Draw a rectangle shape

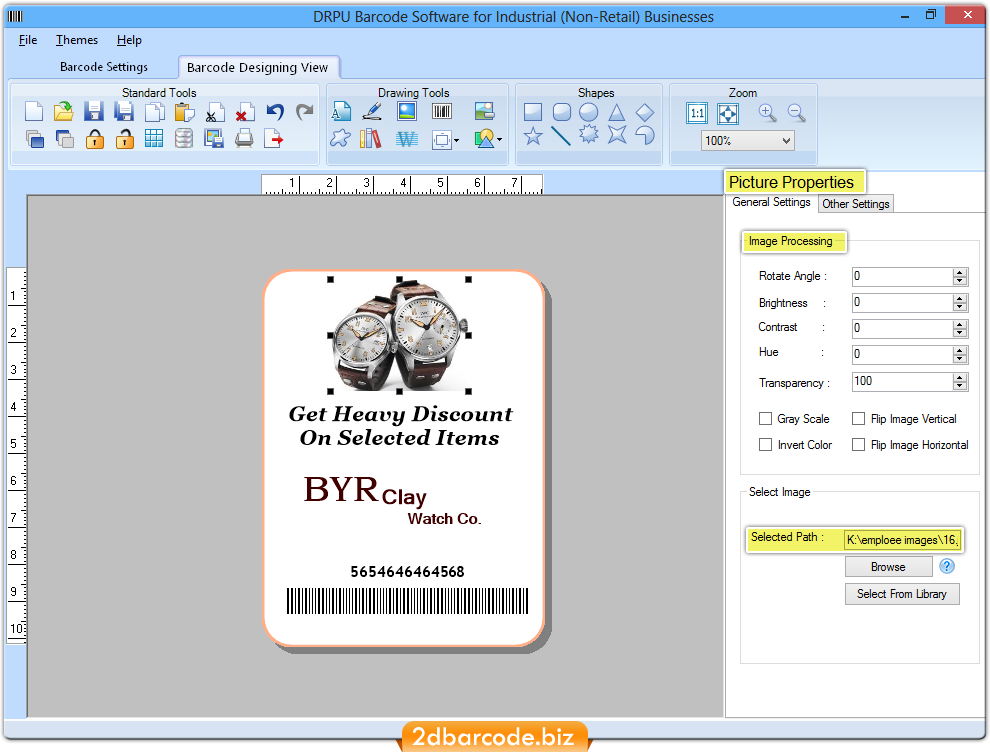click(533, 112)
